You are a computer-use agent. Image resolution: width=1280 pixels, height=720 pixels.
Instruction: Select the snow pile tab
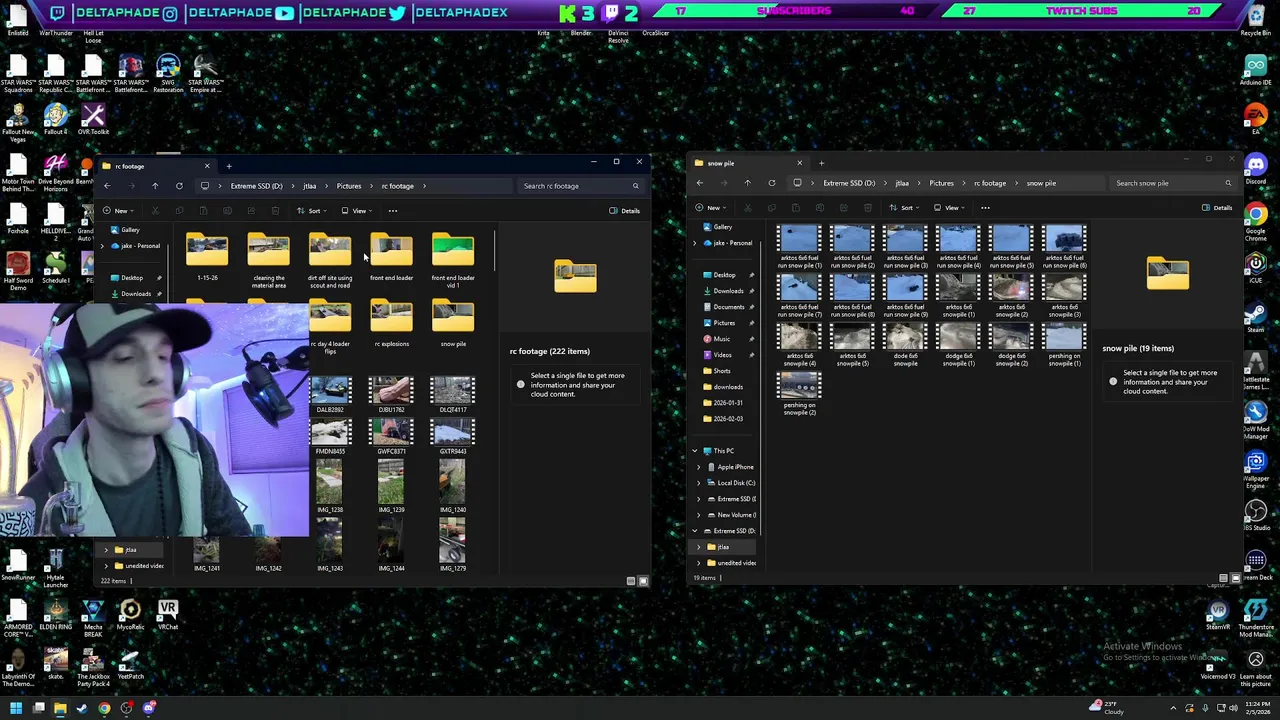point(748,163)
